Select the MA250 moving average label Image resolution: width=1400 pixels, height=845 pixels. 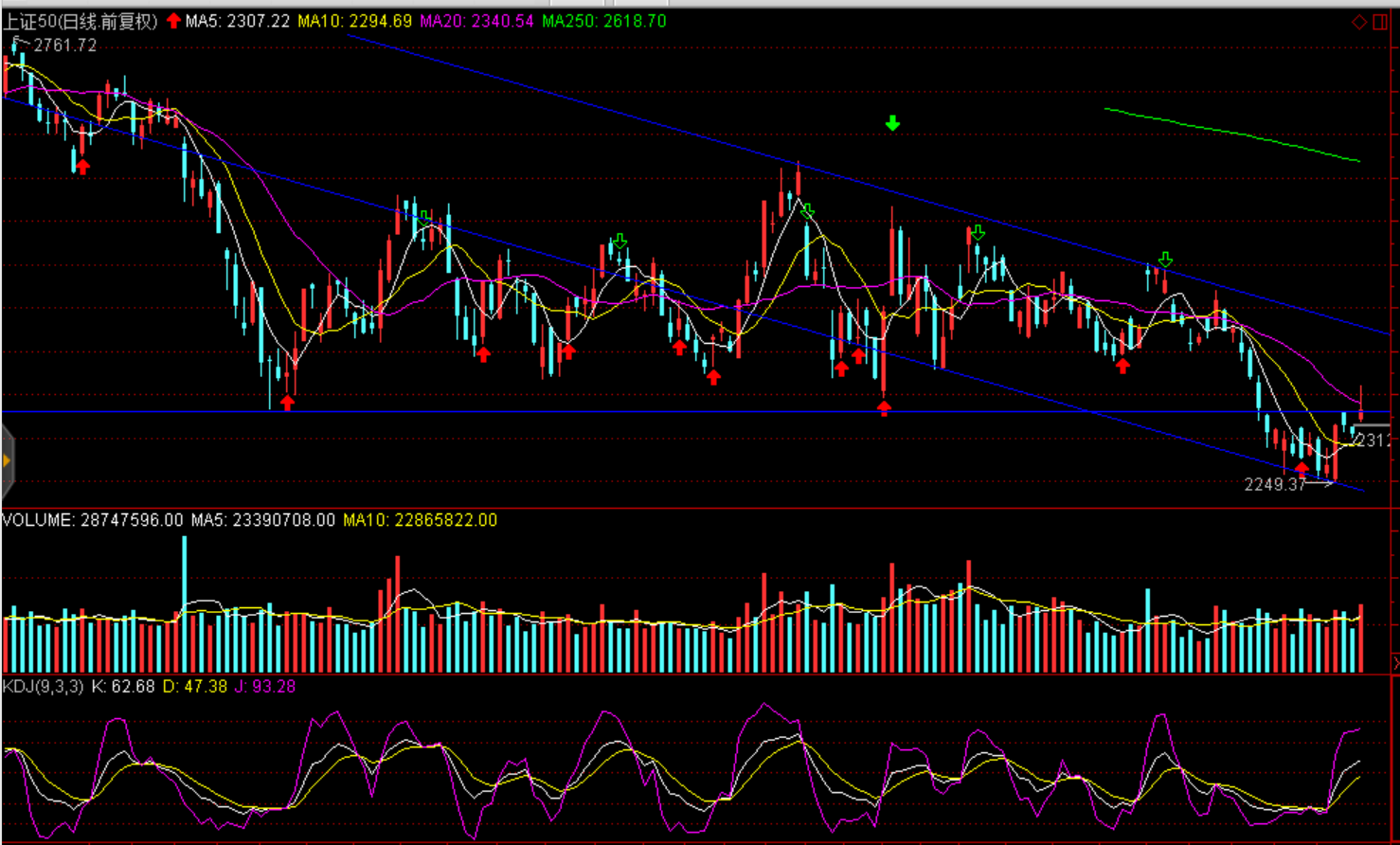coord(604,21)
